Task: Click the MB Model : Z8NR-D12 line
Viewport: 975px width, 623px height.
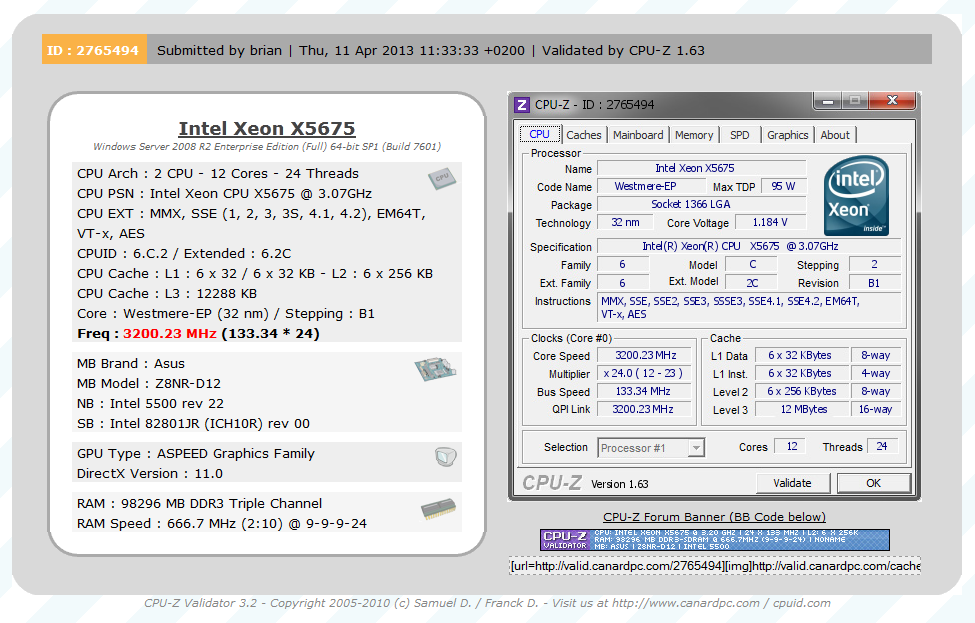Action: (x=149, y=384)
